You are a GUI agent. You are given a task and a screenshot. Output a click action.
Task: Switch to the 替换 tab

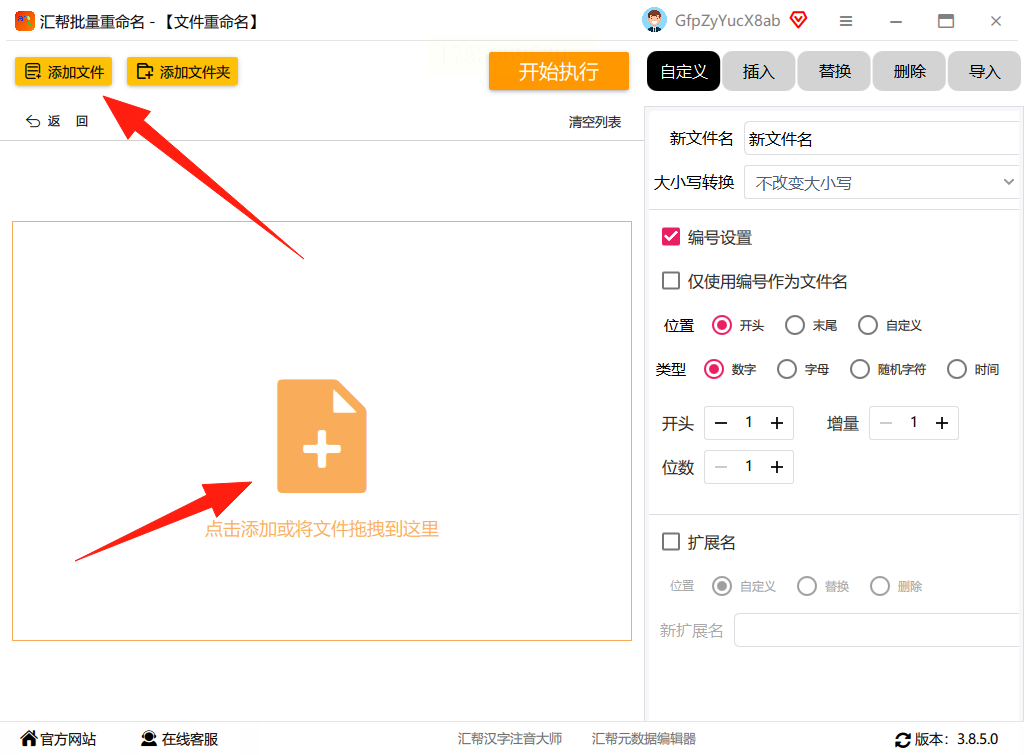tap(834, 71)
